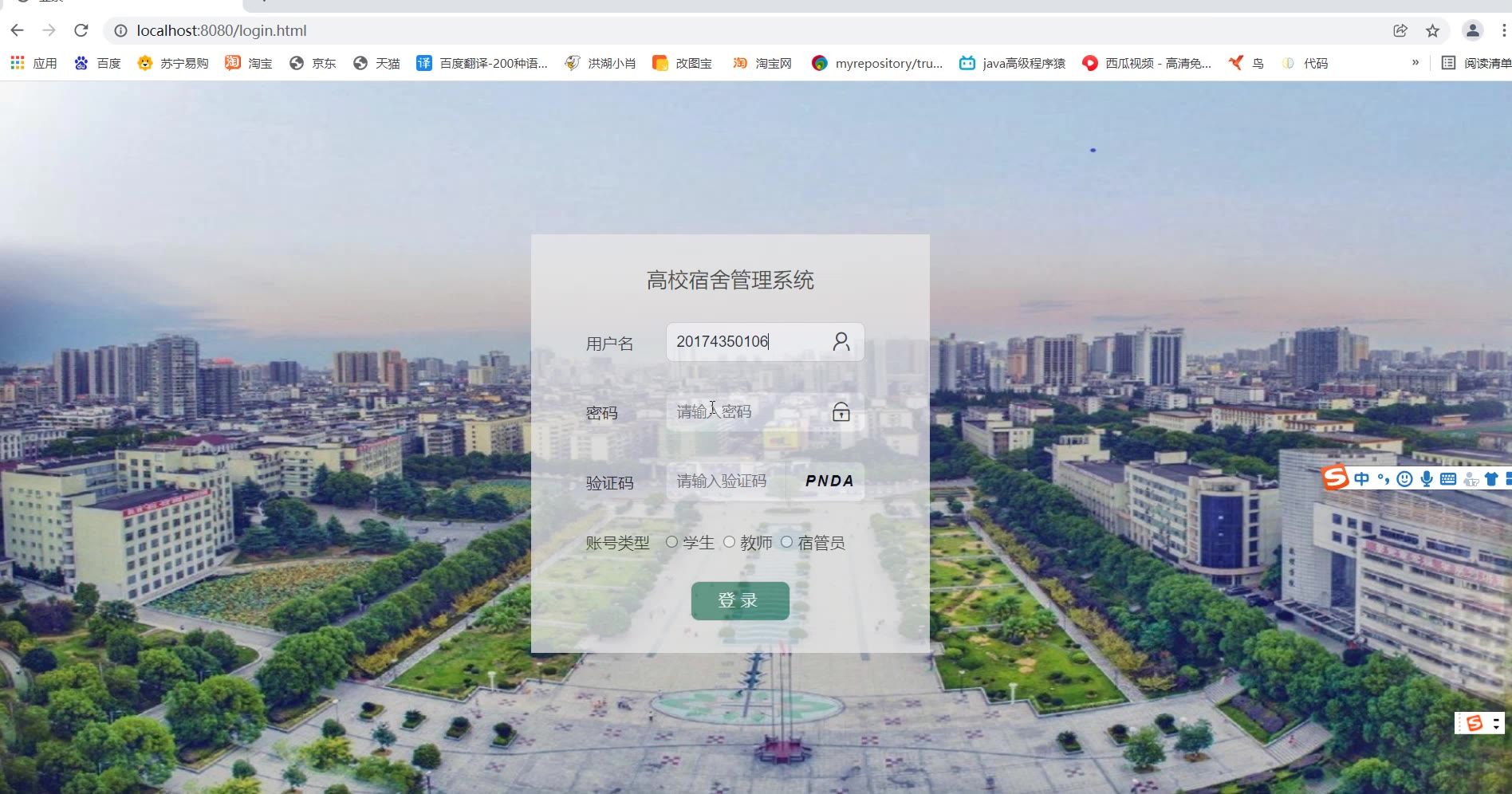Reload the login page

click(x=81, y=30)
